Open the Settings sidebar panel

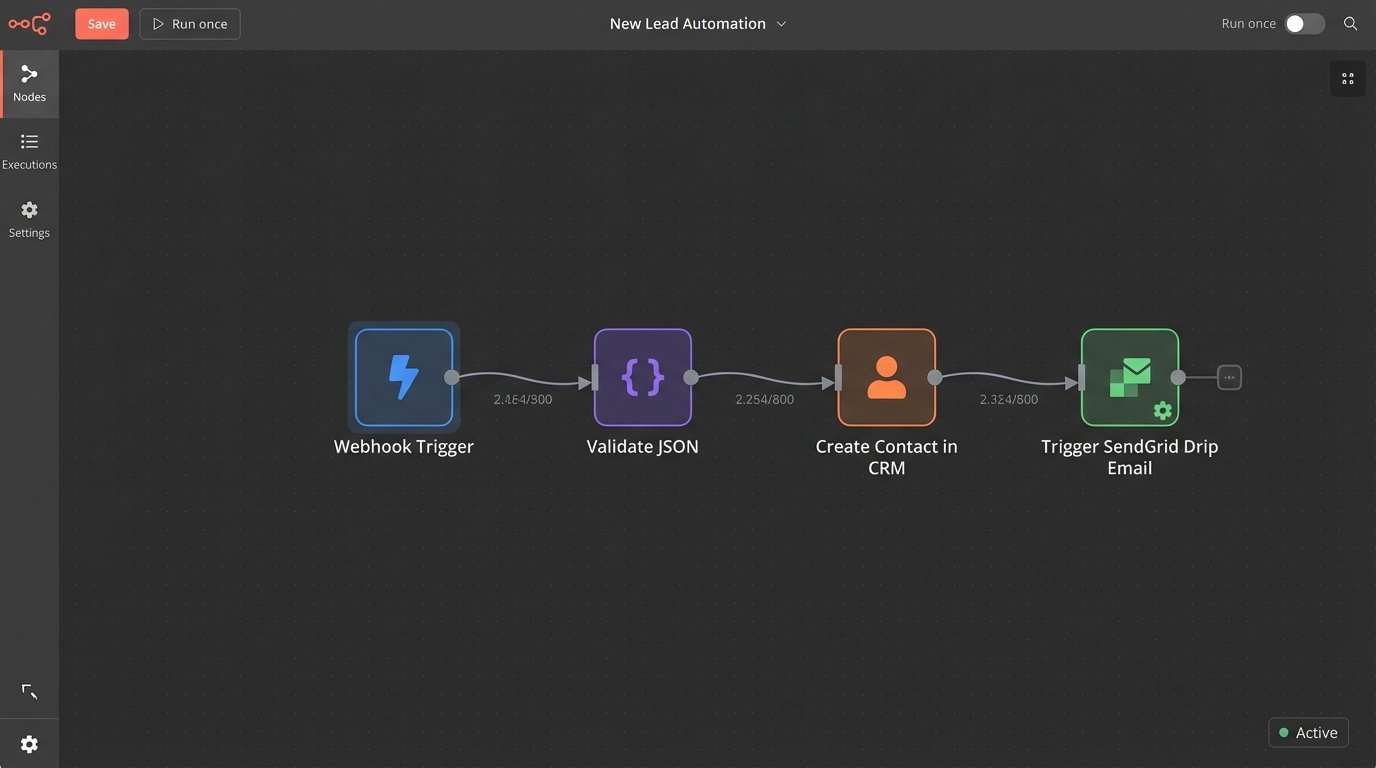(x=29, y=218)
